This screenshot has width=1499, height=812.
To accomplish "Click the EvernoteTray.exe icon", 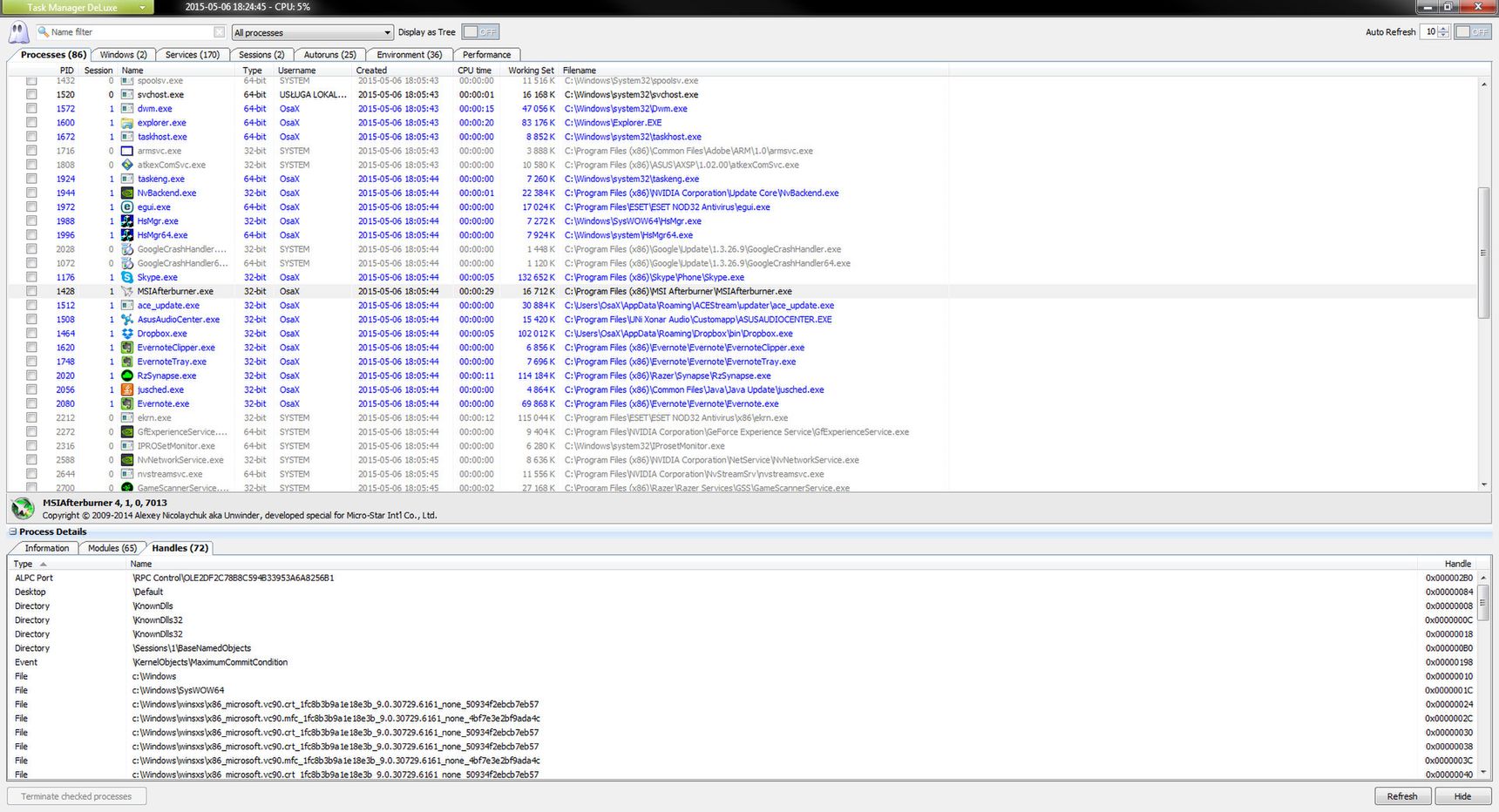I will pos(127,362).
